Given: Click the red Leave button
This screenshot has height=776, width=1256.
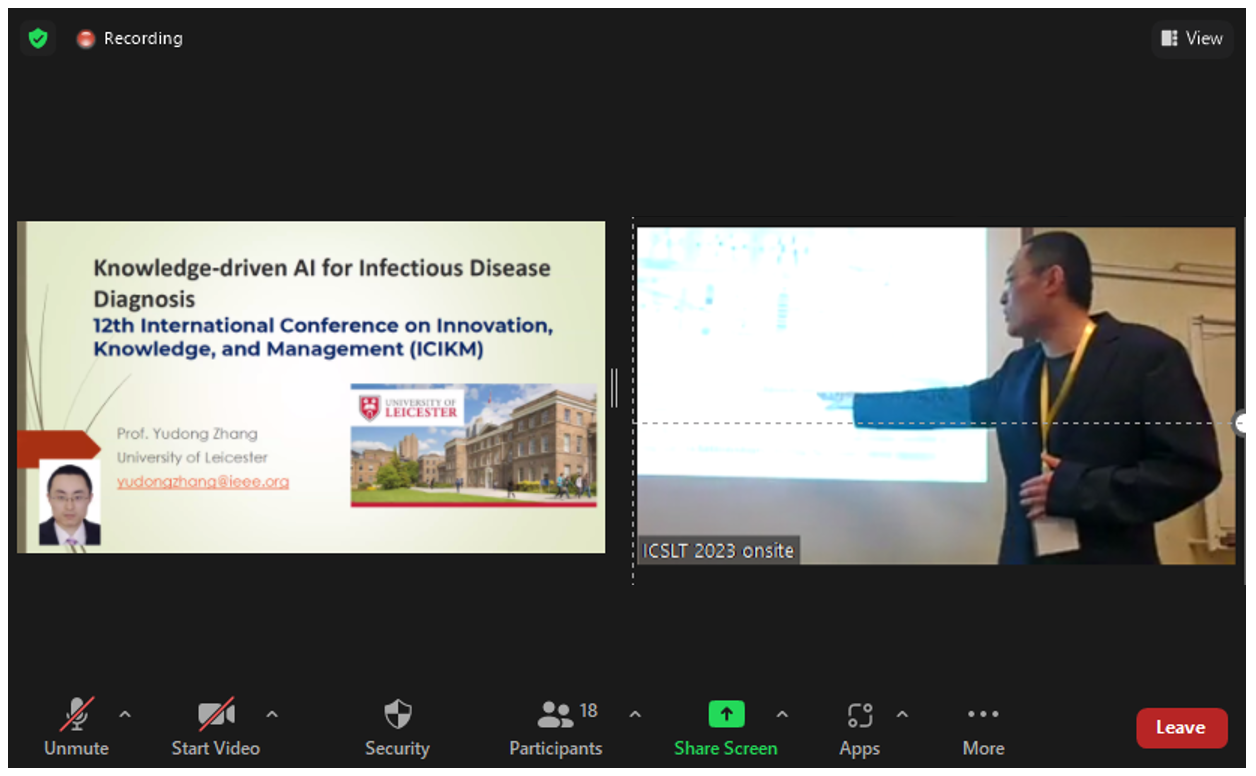Looking at the screenshot, I should (x=1181, y=728).
